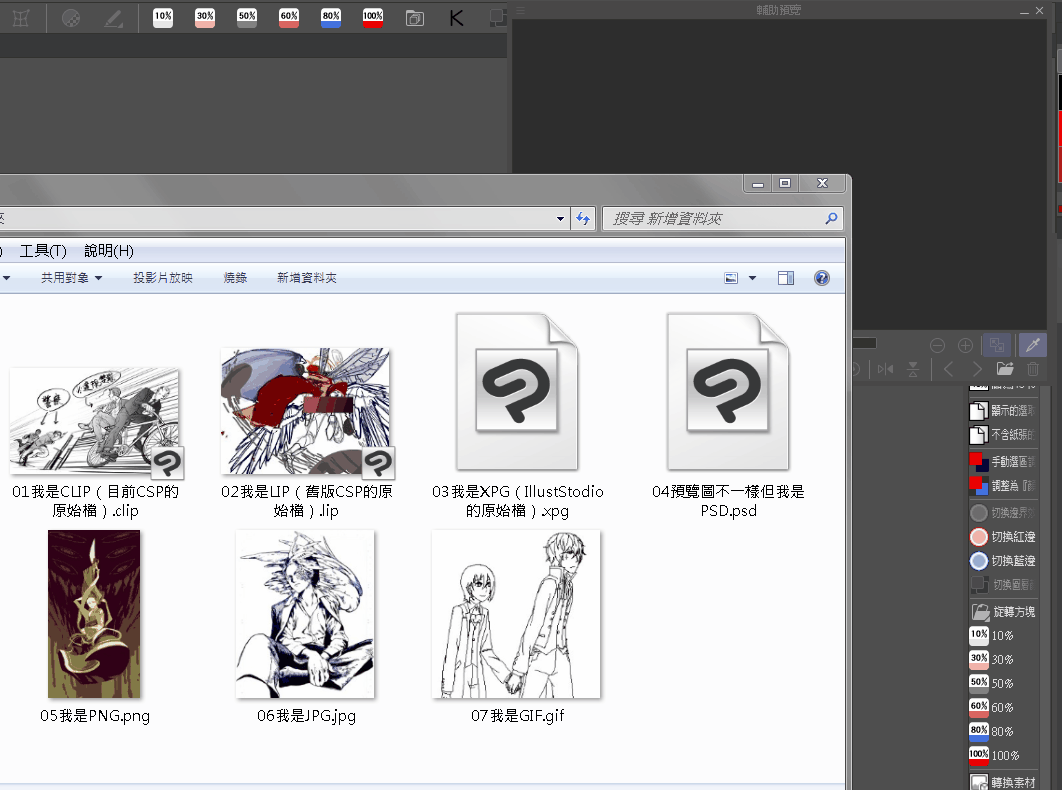Click the 60% button in top toolbar
The image size is (1062, 790).
(x=289, y=18)
